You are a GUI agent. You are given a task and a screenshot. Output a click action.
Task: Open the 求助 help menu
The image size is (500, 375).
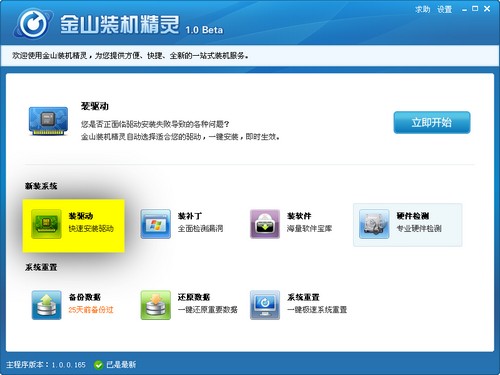coord(422,9)
